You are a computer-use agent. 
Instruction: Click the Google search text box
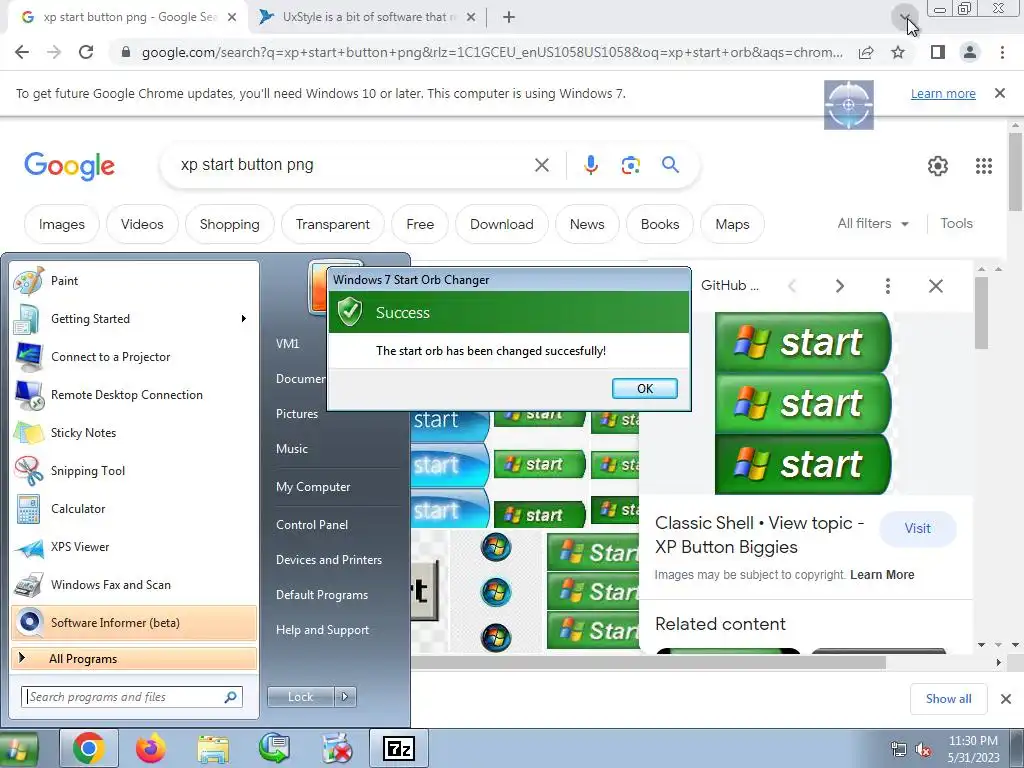[353, 165]
